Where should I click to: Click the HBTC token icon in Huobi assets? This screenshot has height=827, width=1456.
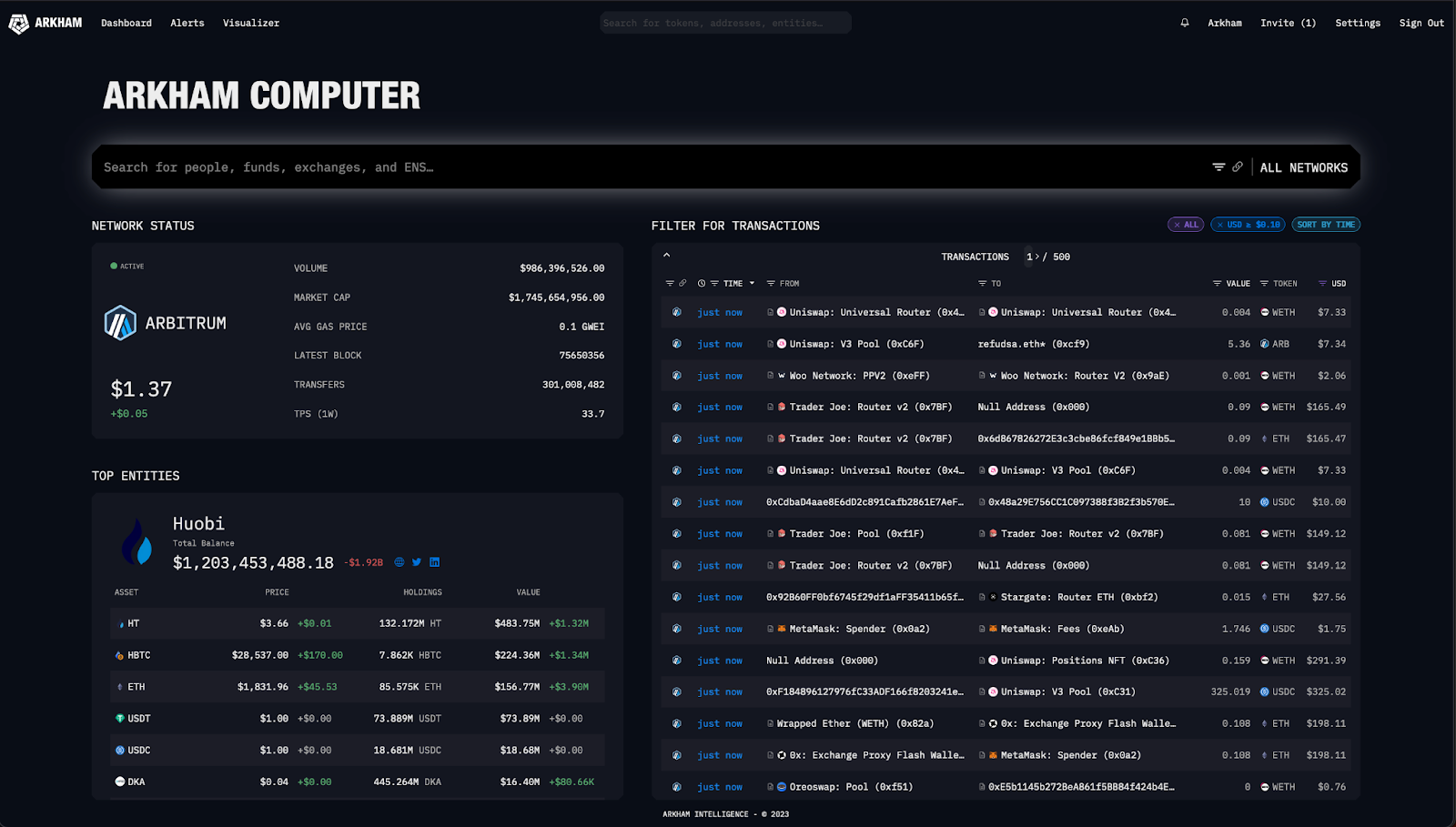(x=120, y=655)
